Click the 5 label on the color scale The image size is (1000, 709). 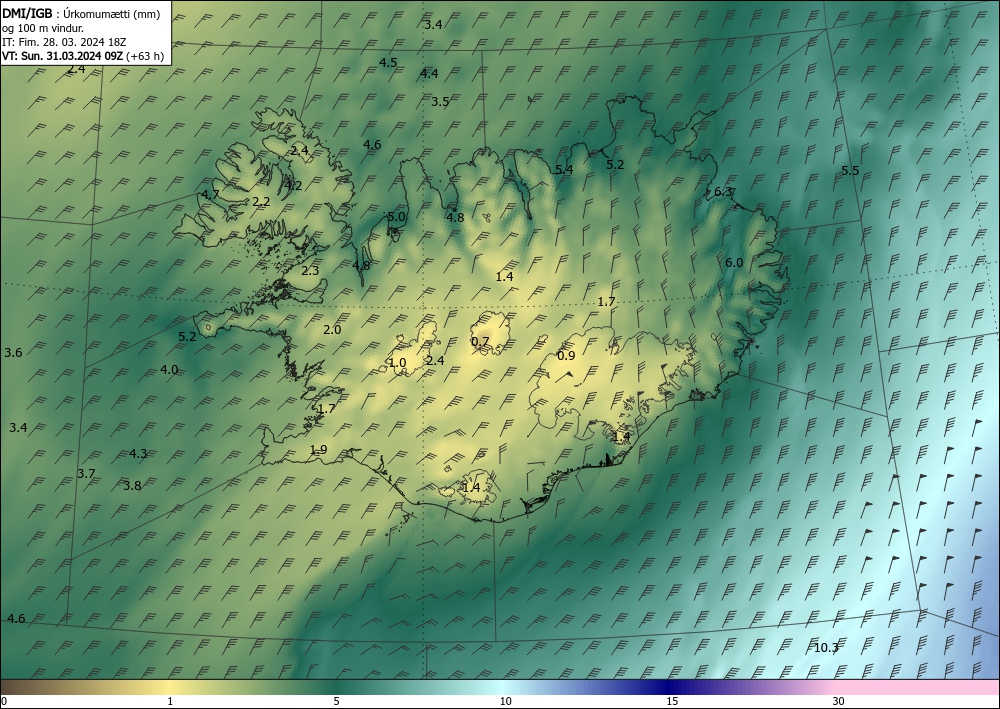[x=336, y=702]
